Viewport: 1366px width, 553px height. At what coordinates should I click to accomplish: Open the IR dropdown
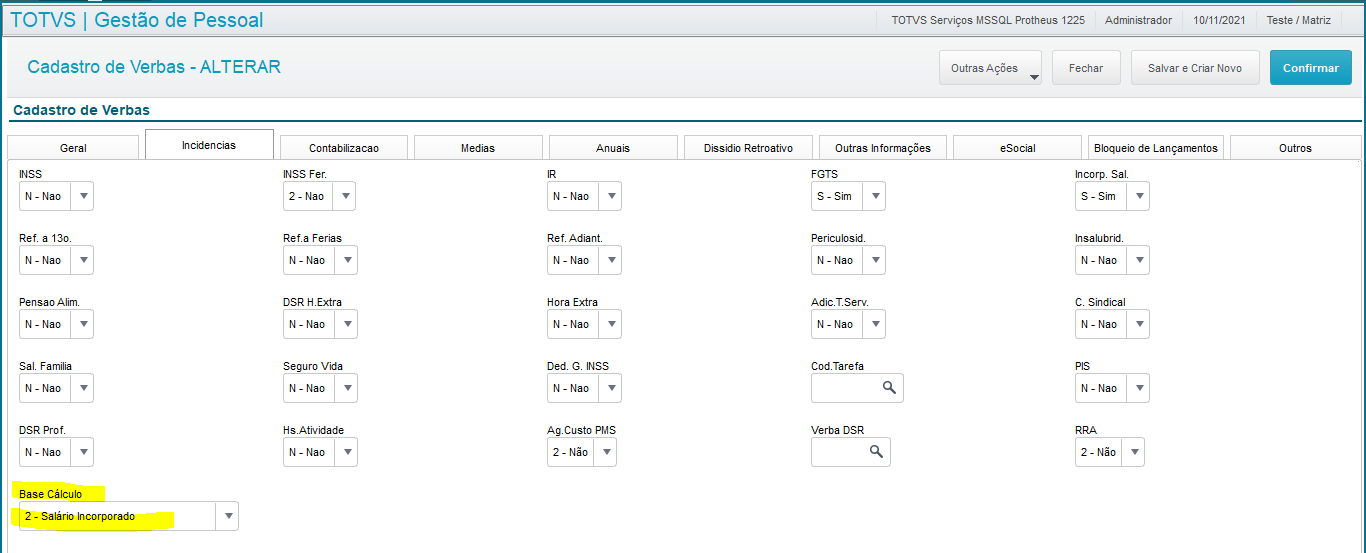pyautogui.click(x=610, y=196)
